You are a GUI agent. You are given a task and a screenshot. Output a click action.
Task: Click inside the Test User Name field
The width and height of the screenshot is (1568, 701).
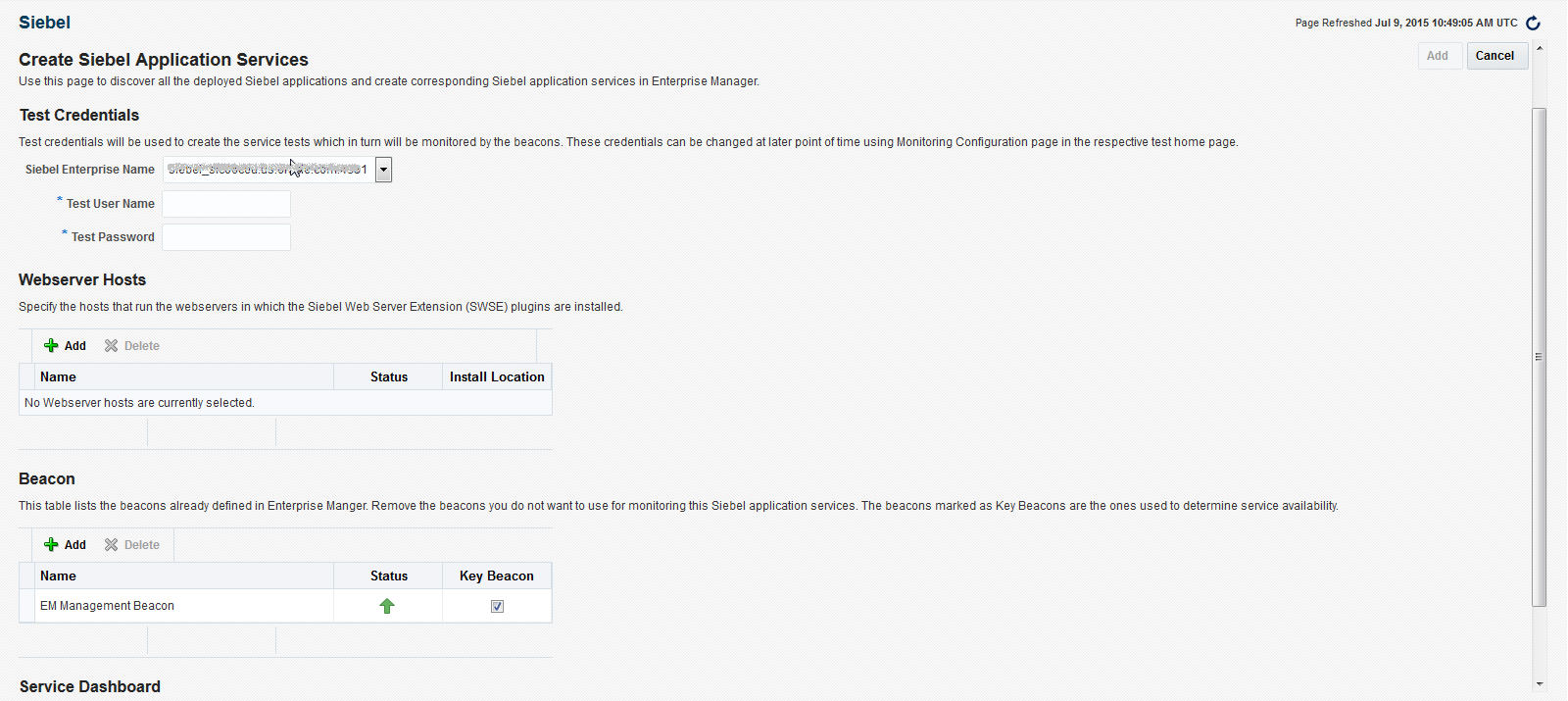pyautogui.click(x=225, y=203)
